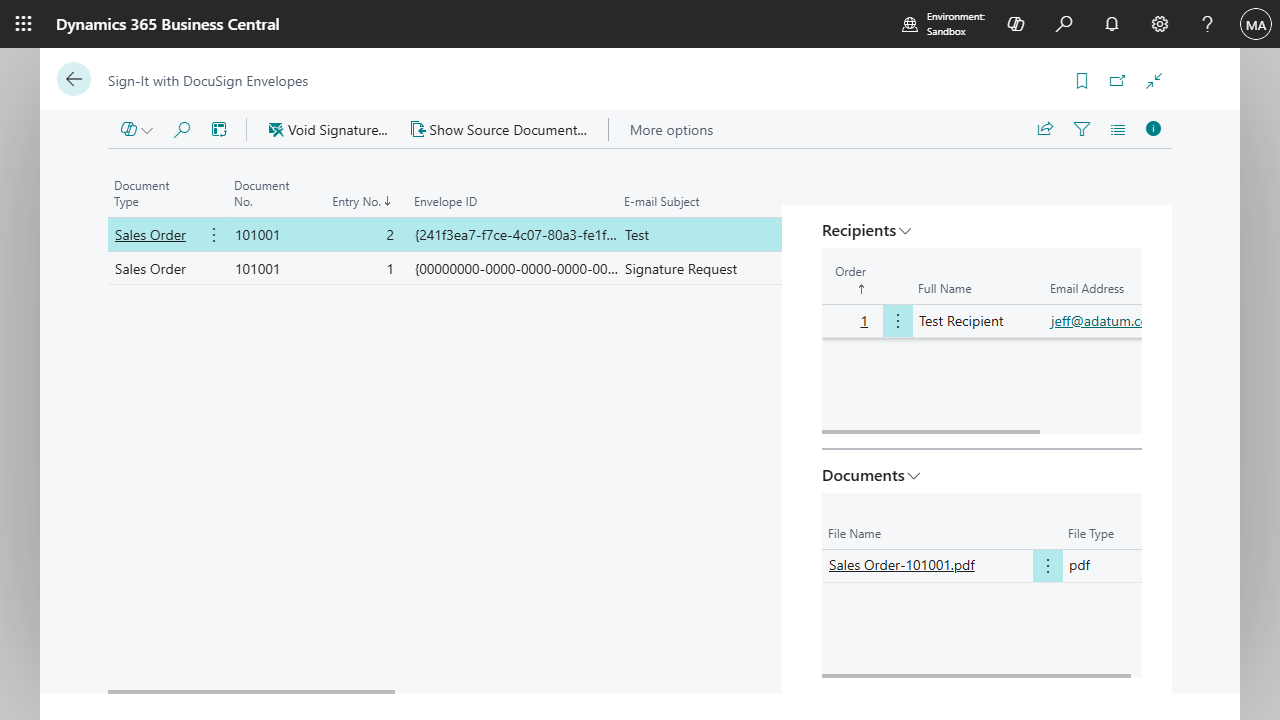Open the Sales Order-101001.pdf link

901,566
